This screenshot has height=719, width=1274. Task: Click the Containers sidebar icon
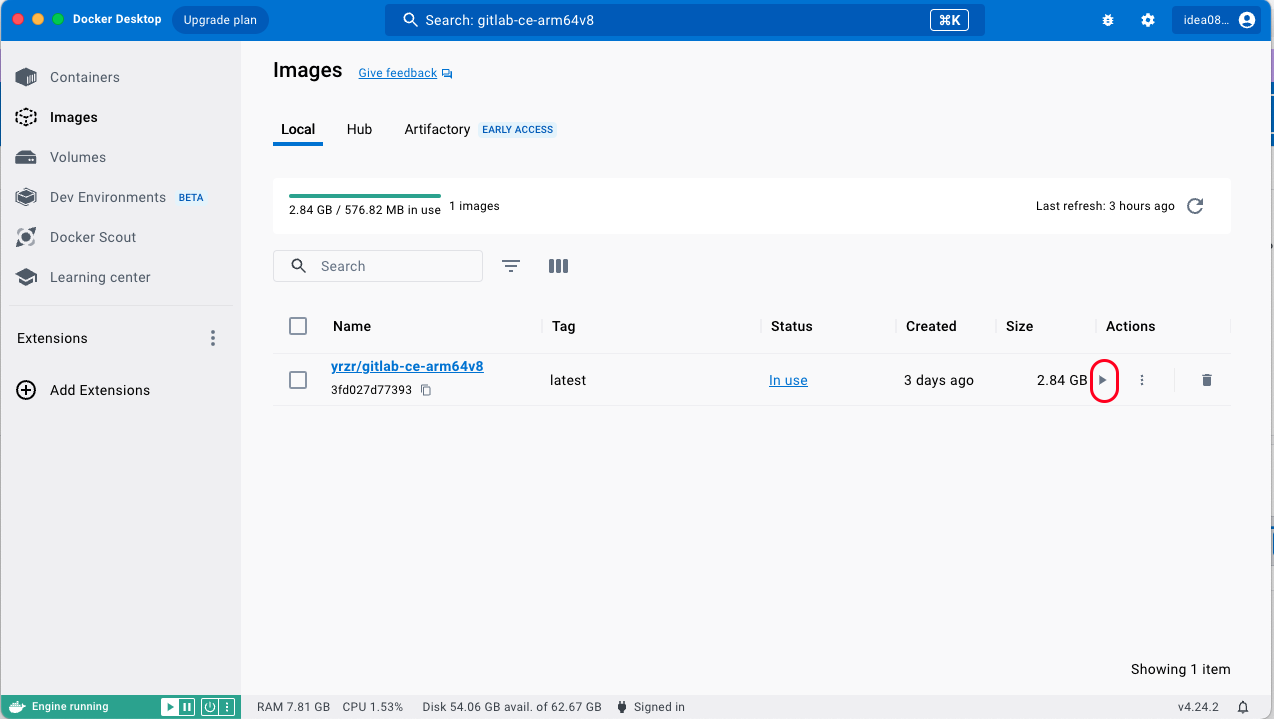coord(26,77)
